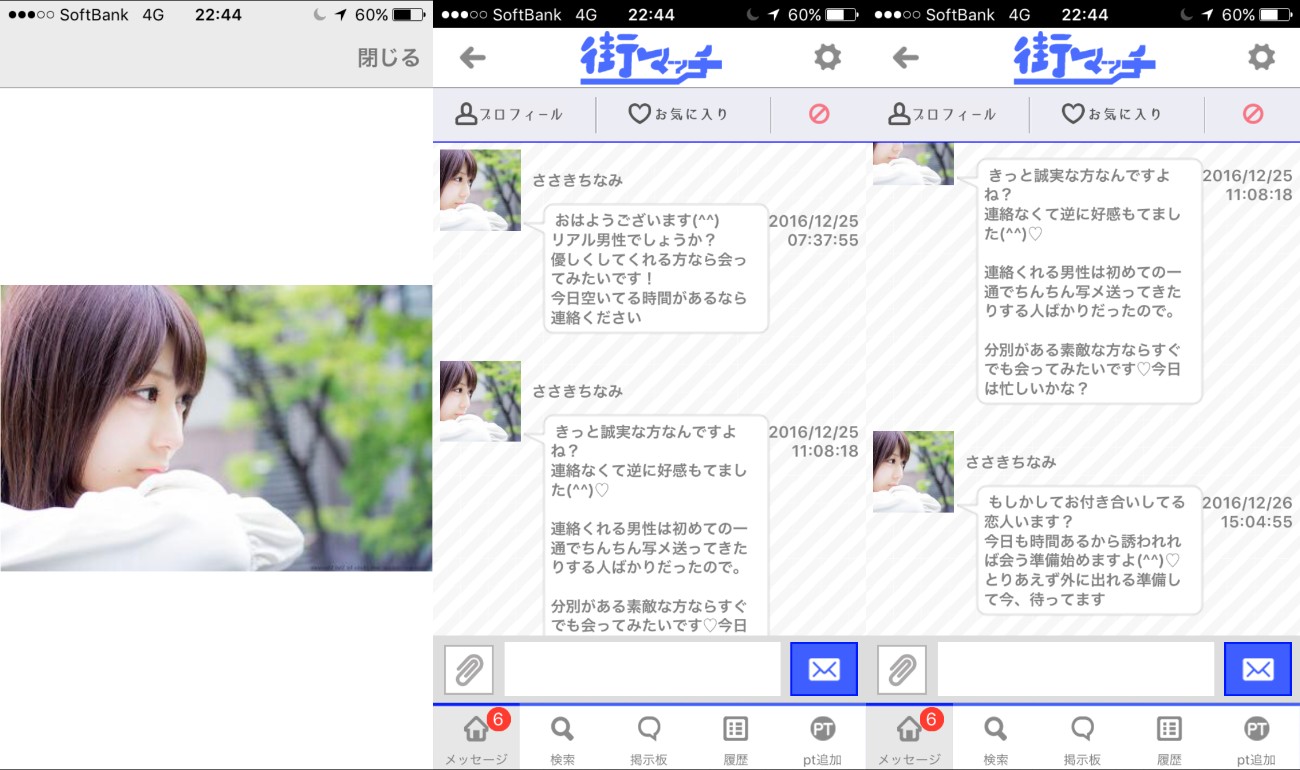
Task: Tap ささきちなみ name above the 15:04:55 message
Action: (x=1010, y=462)
